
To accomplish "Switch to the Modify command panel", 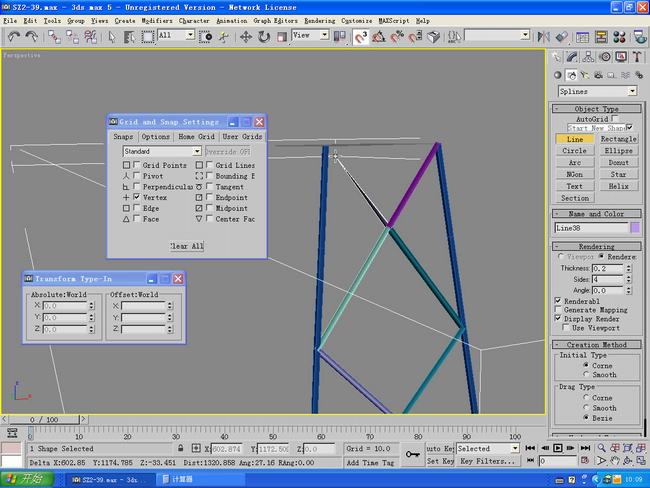I will pyautogui.click(x=572, y=57).
